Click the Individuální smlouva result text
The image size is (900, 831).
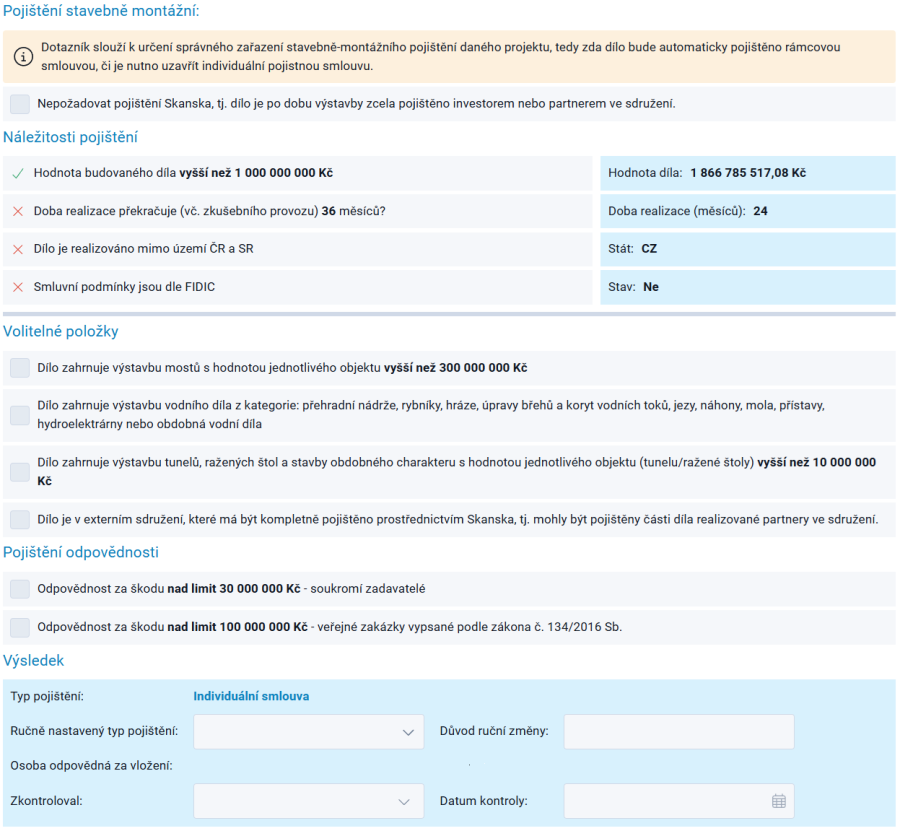[251, 696]
